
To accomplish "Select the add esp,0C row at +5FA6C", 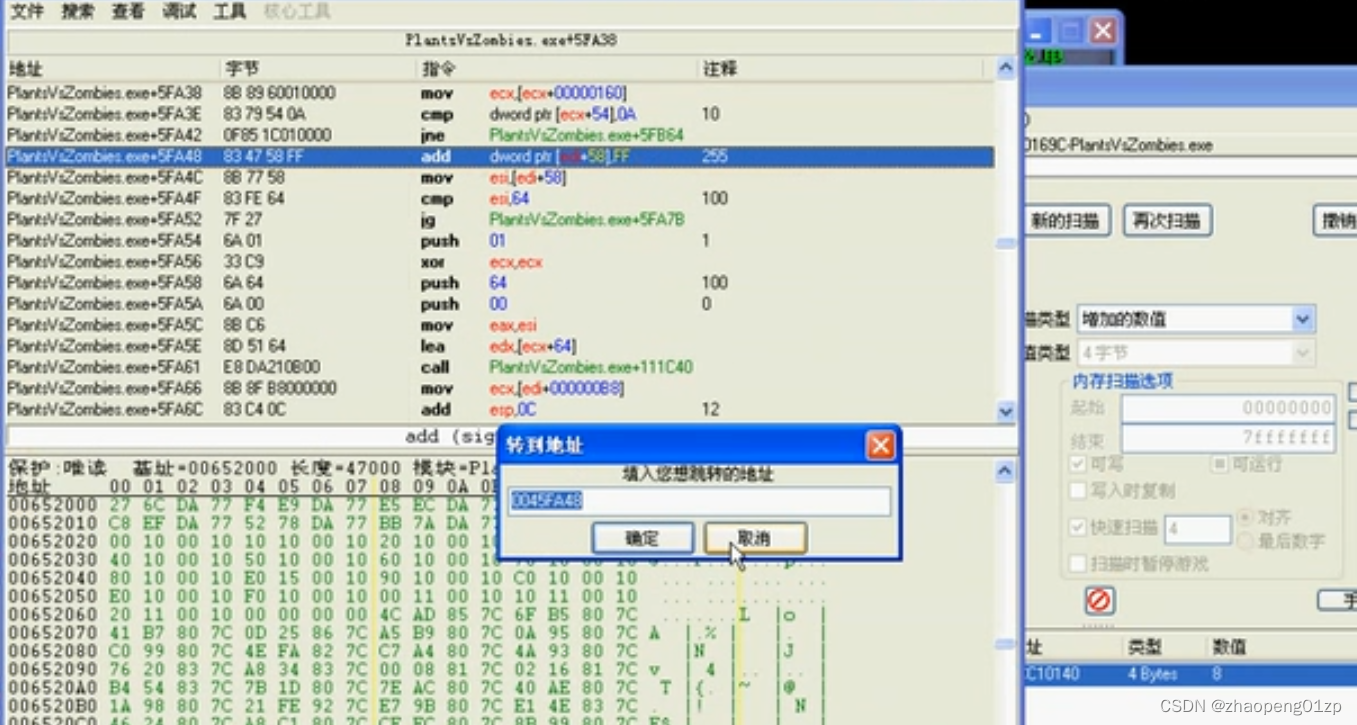I will (x=500, y=409).
